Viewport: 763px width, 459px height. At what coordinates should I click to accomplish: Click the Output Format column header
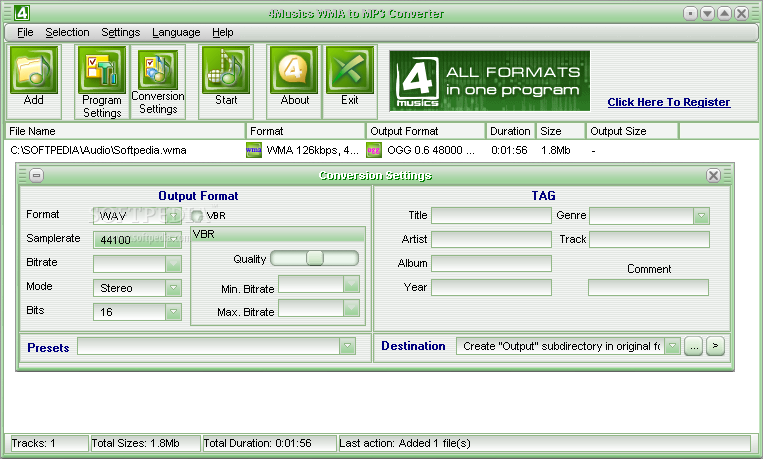[426, 131]
